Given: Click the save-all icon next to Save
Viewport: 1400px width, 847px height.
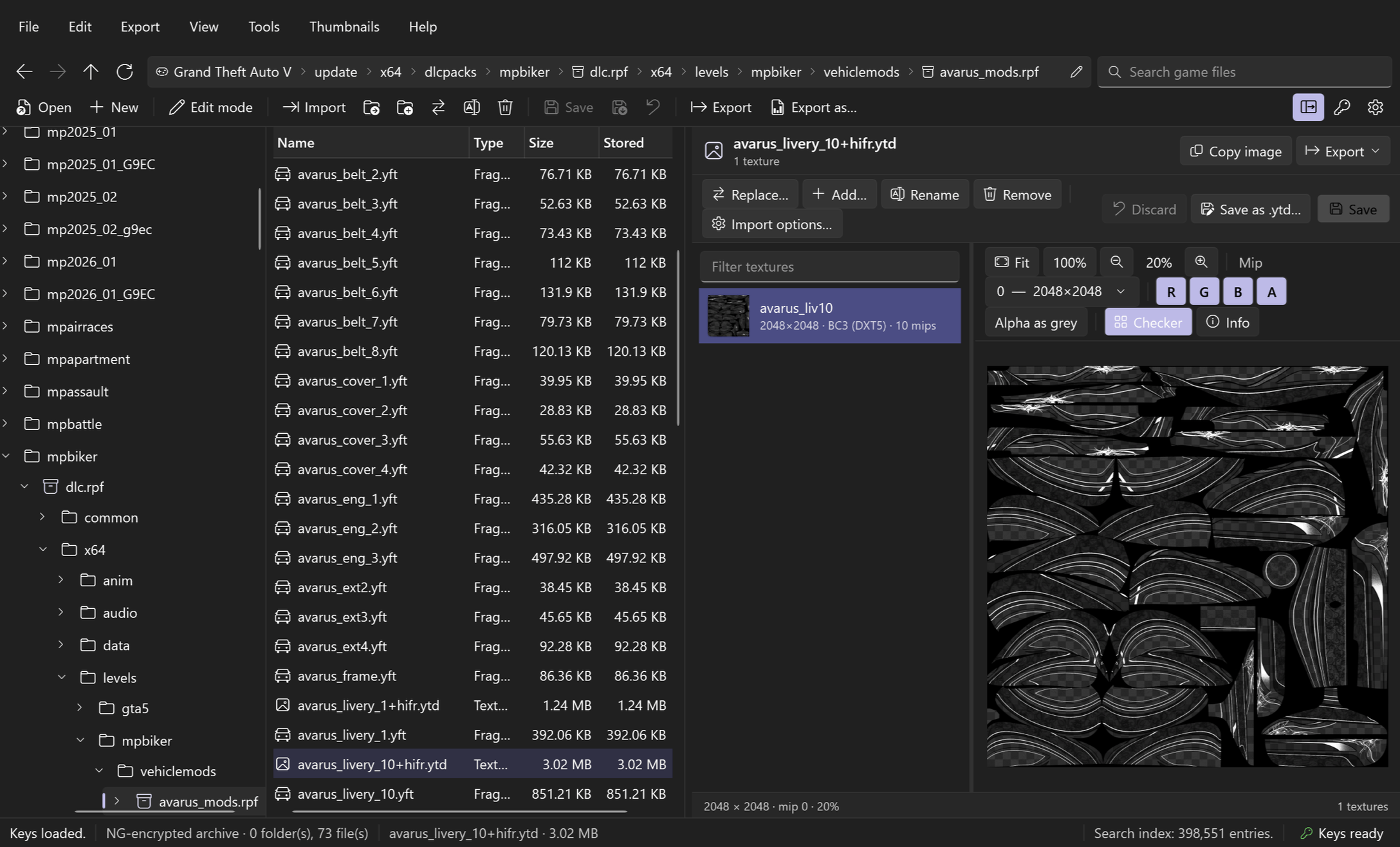Looking at the screenshot, I should 620,107.
